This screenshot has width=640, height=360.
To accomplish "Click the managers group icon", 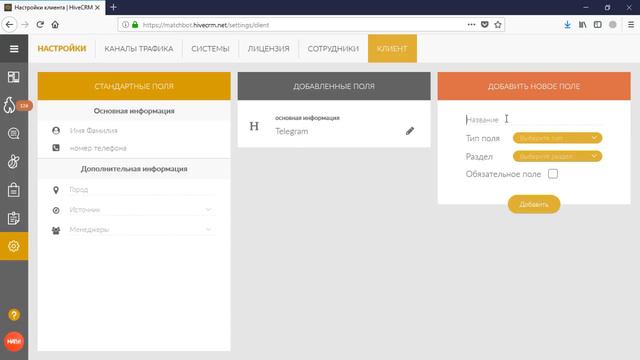I will tap(56, 230).
